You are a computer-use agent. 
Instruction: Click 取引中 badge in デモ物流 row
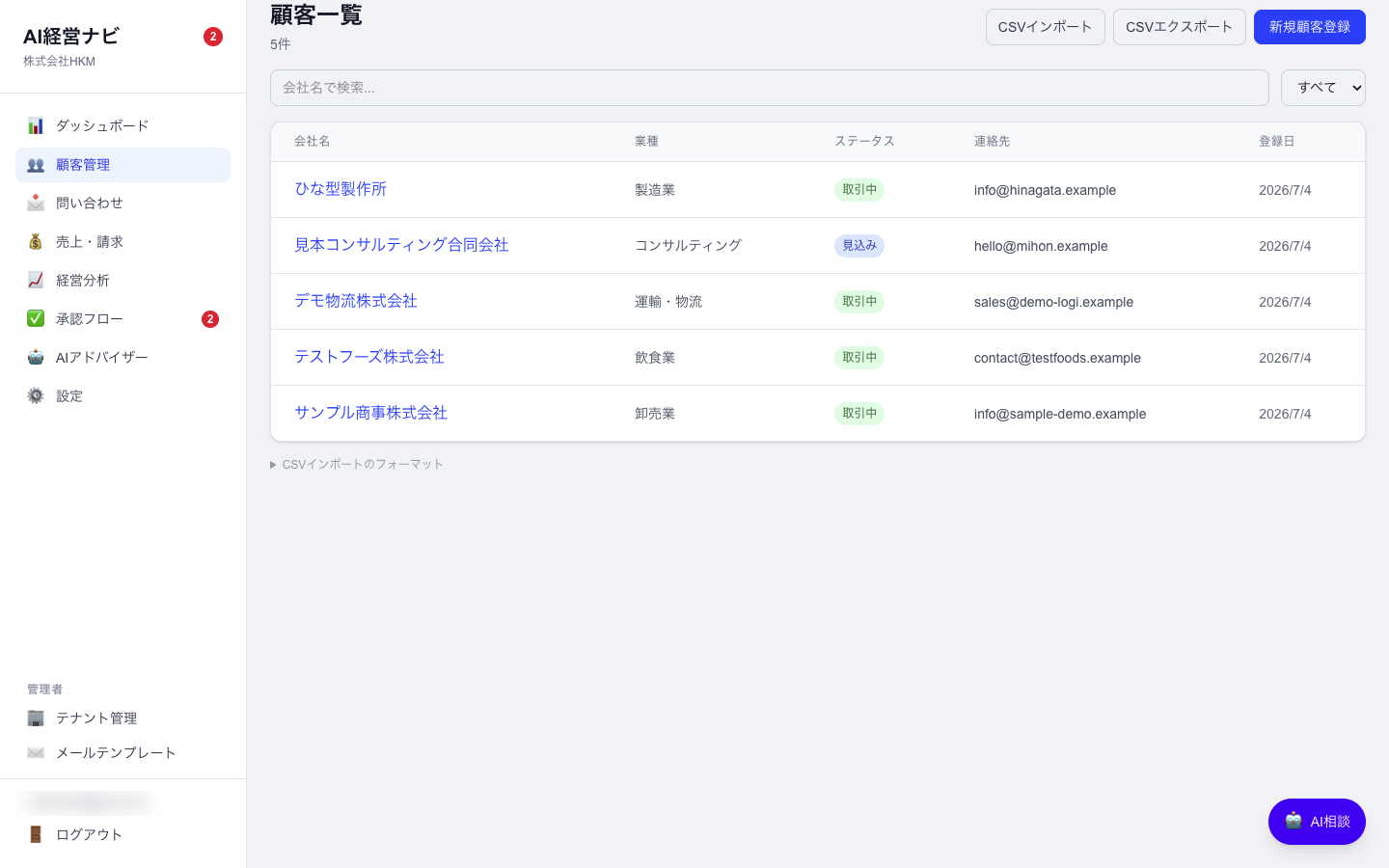point(859,302)
